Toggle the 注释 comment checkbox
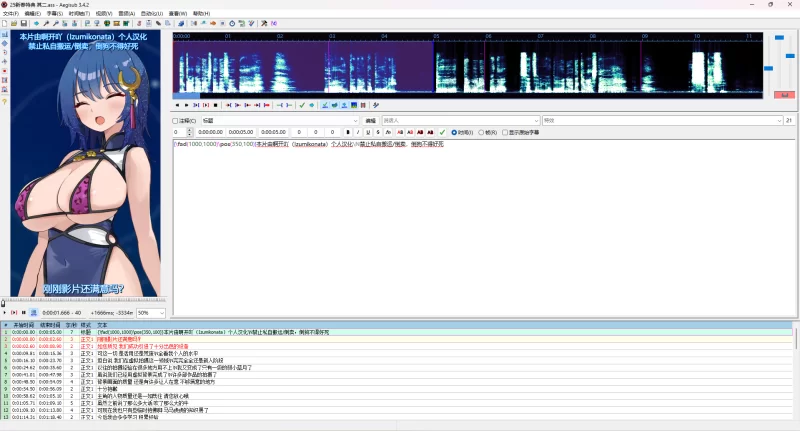This screenshot has width=800, height=431. pos(176,120)
